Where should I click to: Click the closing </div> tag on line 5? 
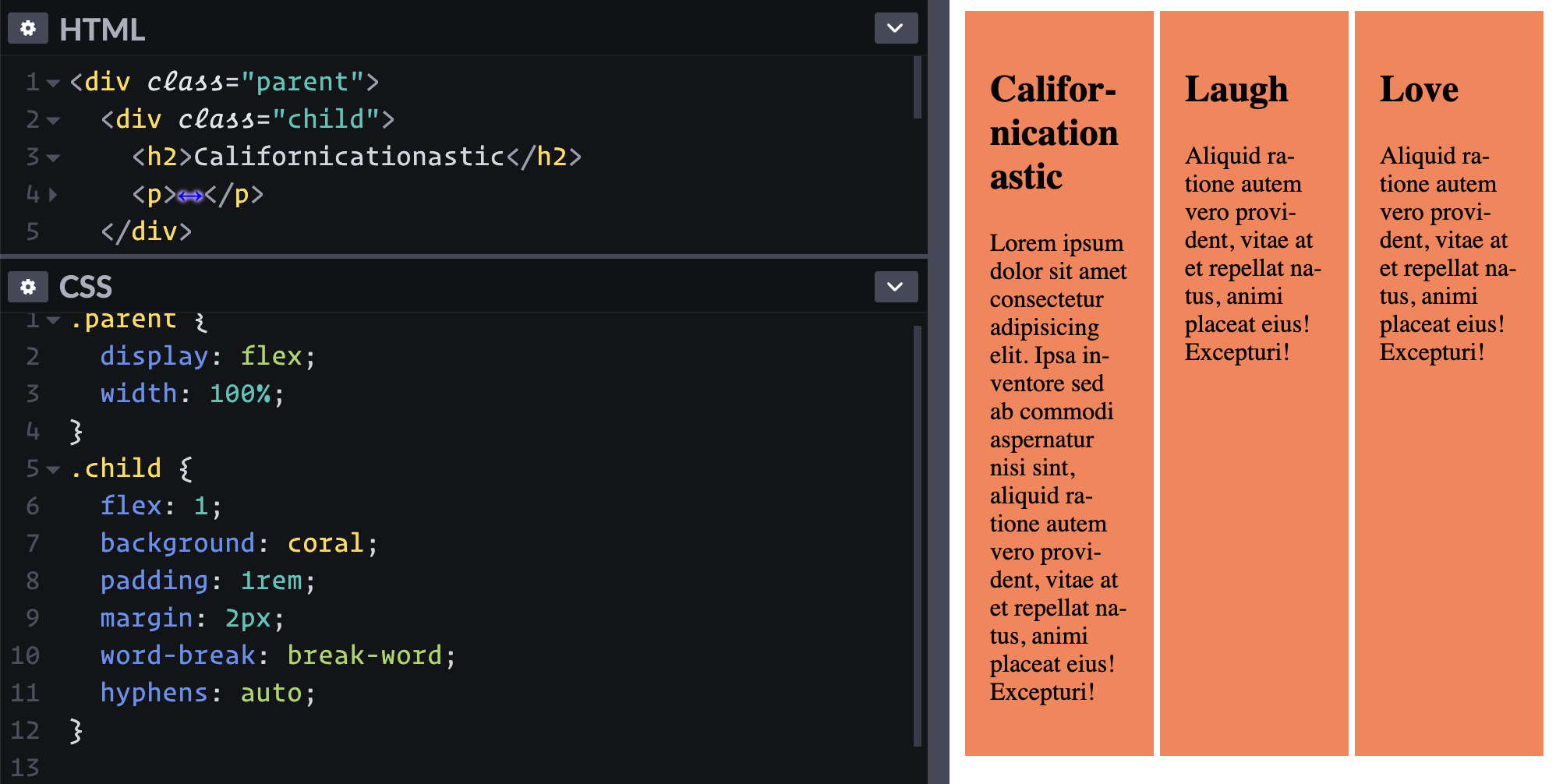147,231
